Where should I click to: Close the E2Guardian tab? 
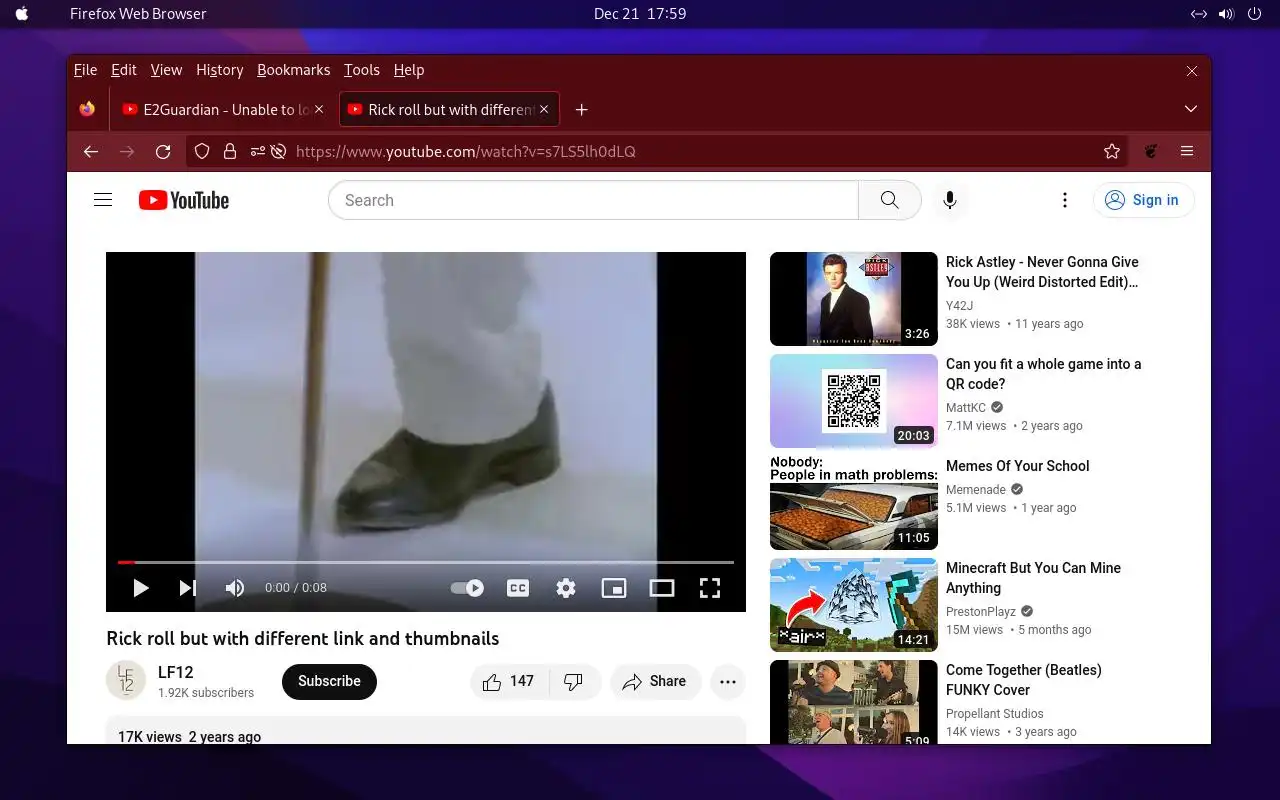[319, 109]
